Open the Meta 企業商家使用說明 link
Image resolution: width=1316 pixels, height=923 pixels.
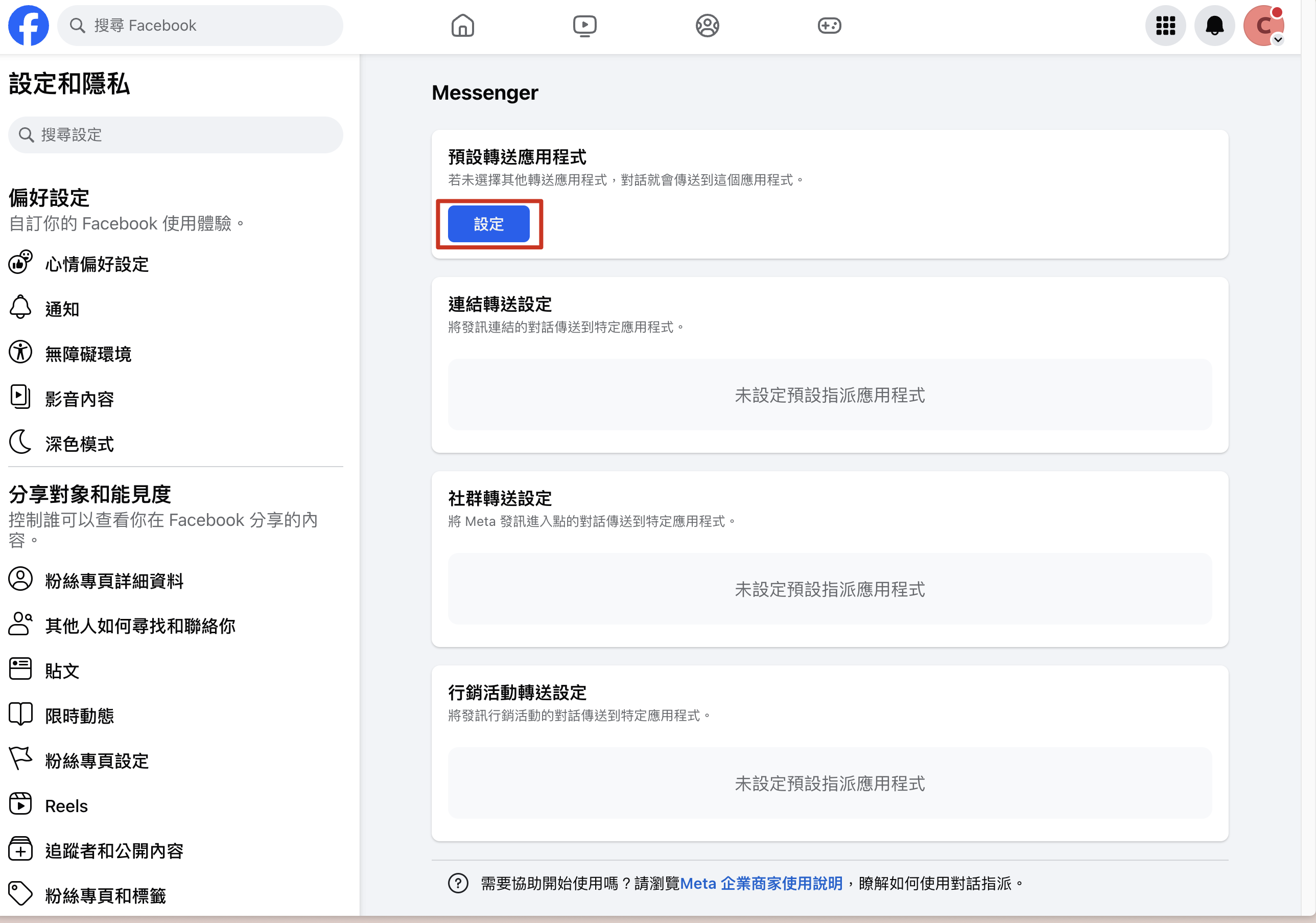761,884
